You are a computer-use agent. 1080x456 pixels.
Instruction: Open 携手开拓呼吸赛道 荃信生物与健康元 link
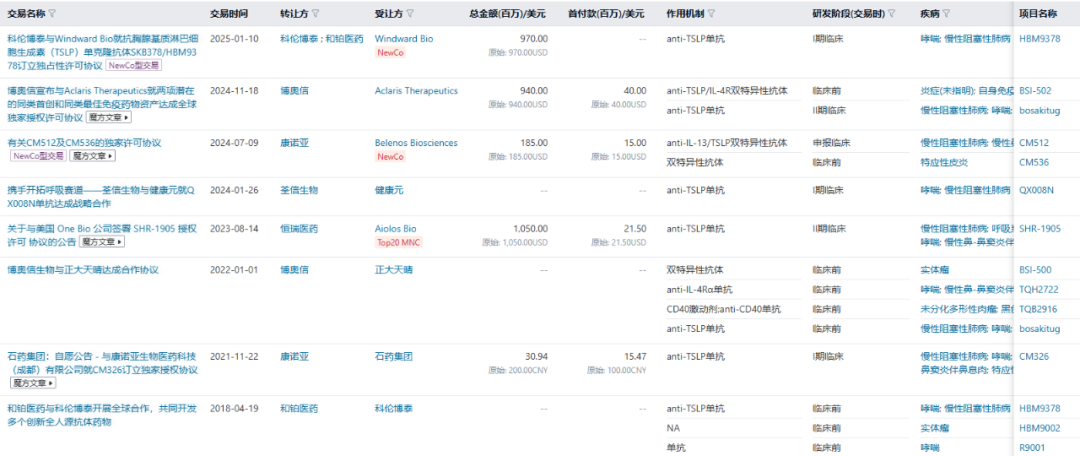101,196
